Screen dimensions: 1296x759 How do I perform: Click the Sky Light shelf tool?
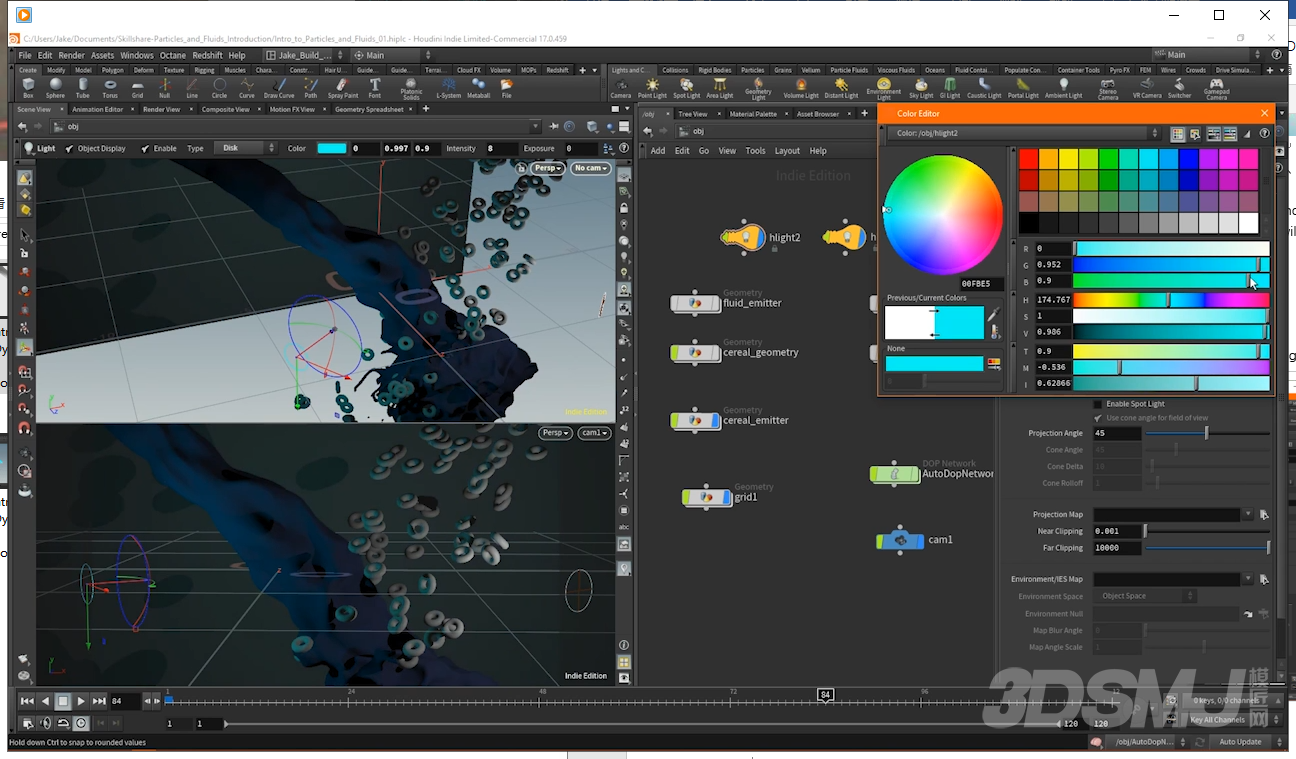pyautogui.click(x=920, y=88)
